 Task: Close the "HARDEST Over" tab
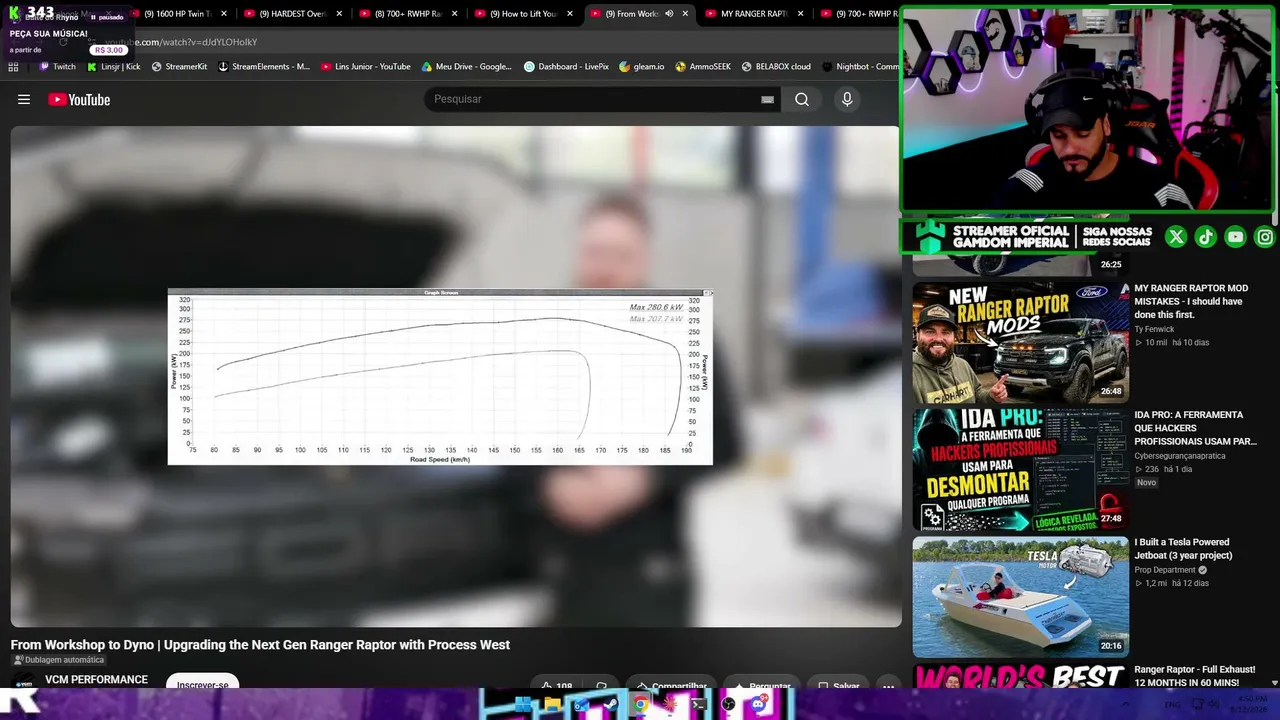click(x=340, y=14)
